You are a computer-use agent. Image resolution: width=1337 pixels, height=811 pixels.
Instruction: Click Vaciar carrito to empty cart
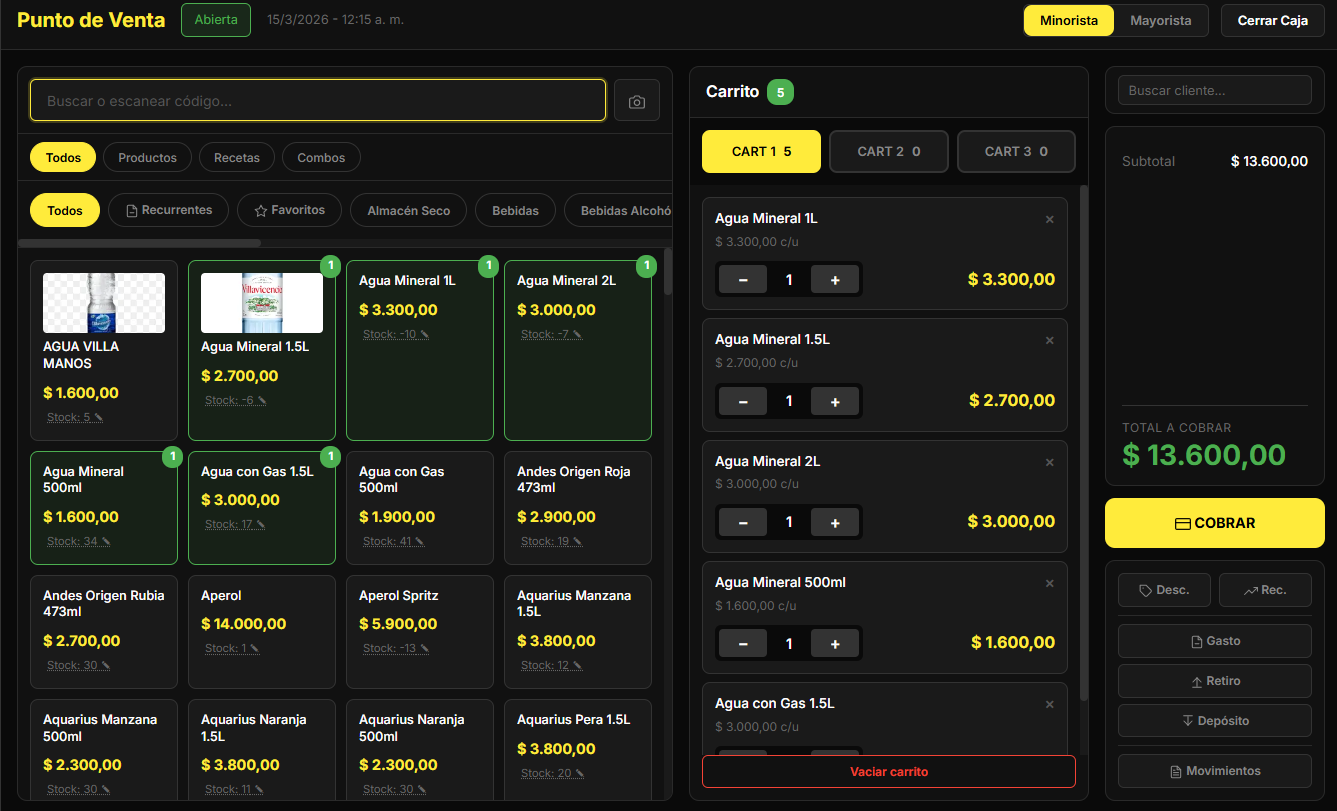[888, 772]
